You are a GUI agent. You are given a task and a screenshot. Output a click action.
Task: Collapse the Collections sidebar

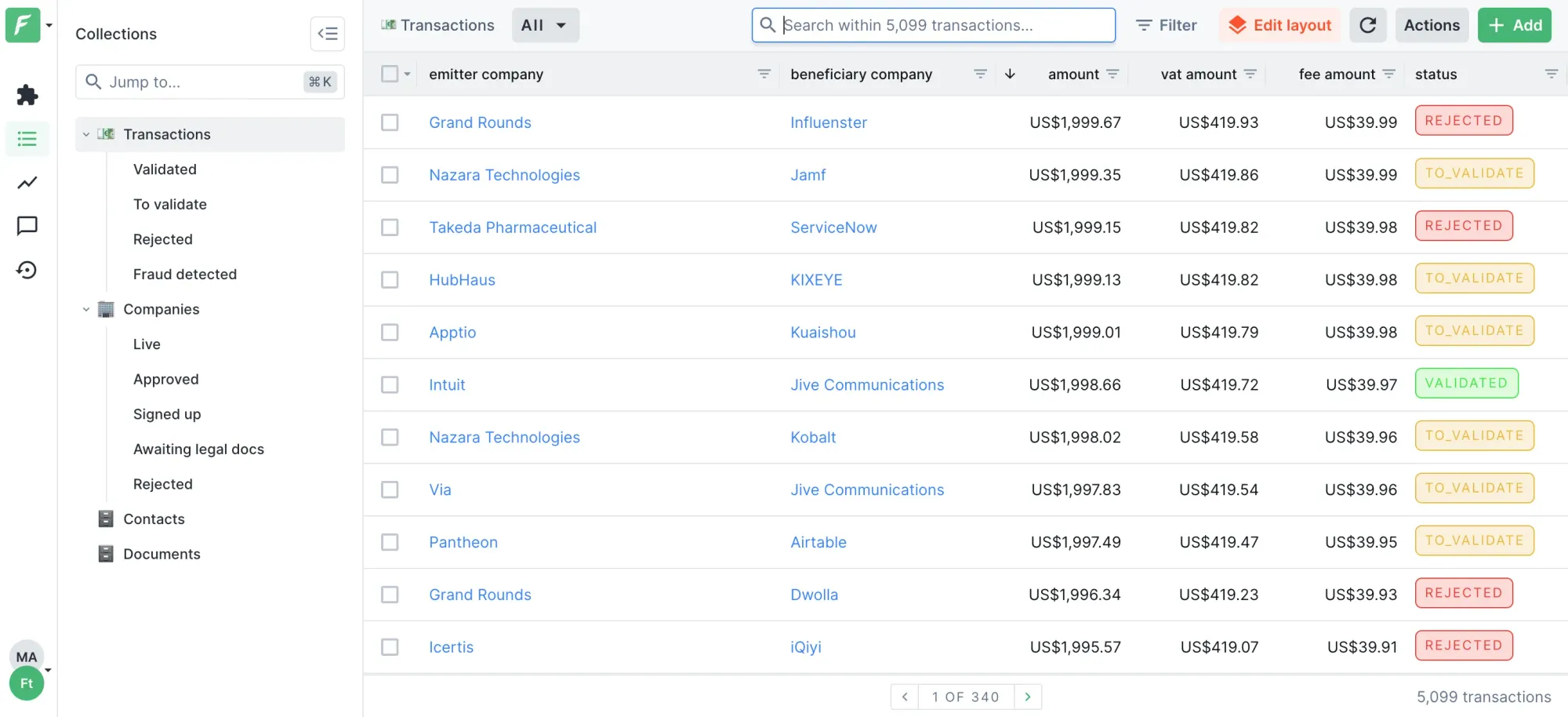pos(328,34)
